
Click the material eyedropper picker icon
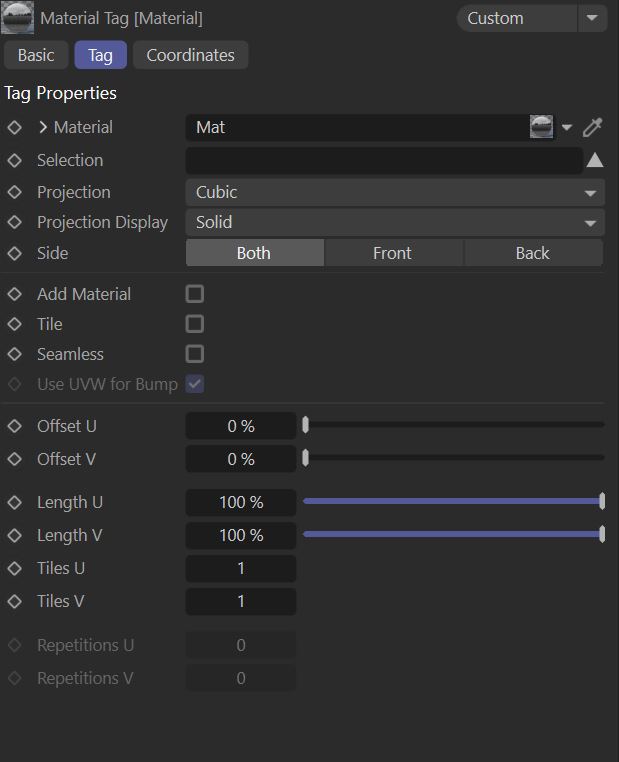(593, 127)
